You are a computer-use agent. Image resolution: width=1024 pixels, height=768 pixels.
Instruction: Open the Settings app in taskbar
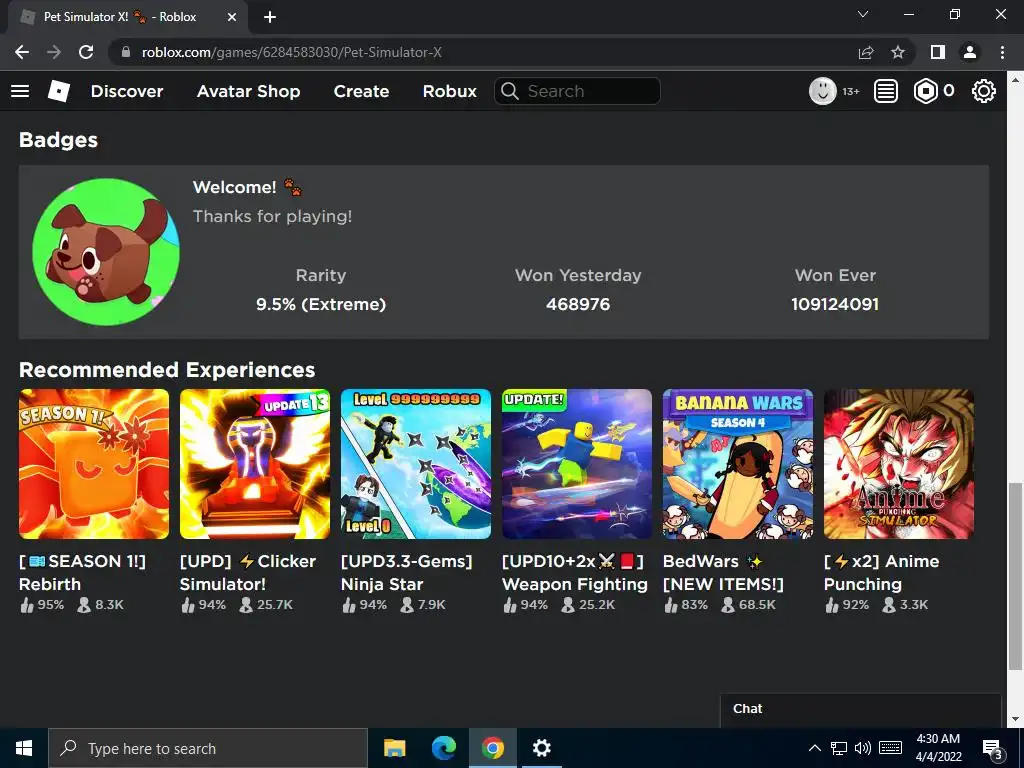click(x=541, y=748)
